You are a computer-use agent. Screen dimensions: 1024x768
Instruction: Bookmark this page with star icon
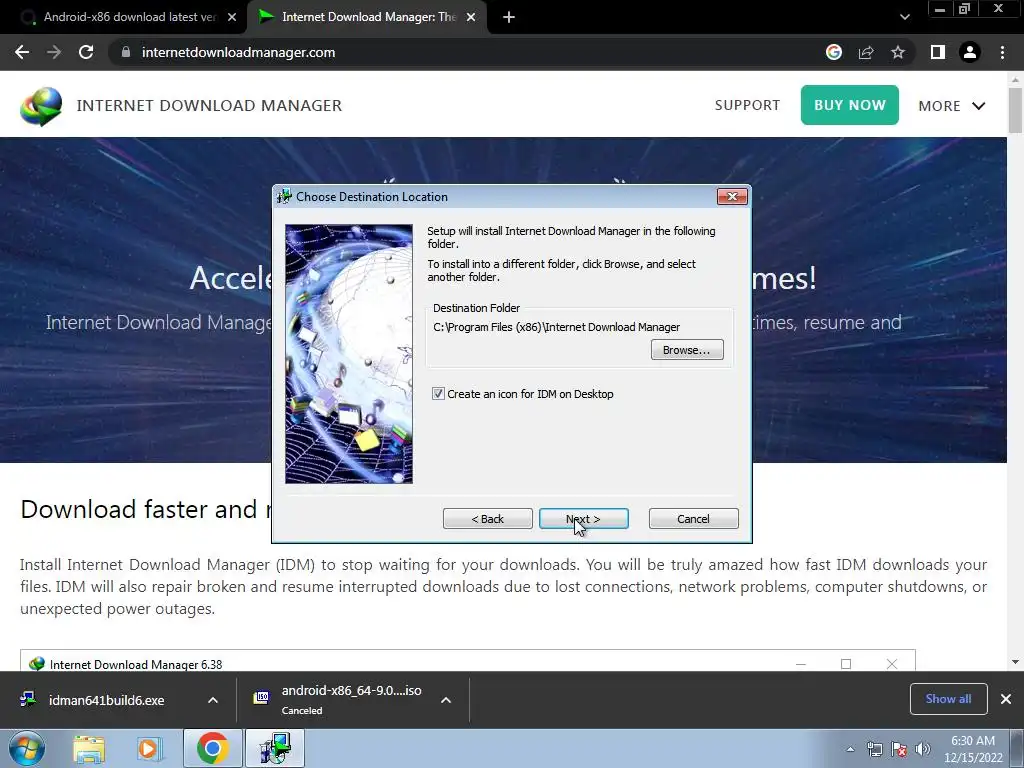(x=898, y=52)
